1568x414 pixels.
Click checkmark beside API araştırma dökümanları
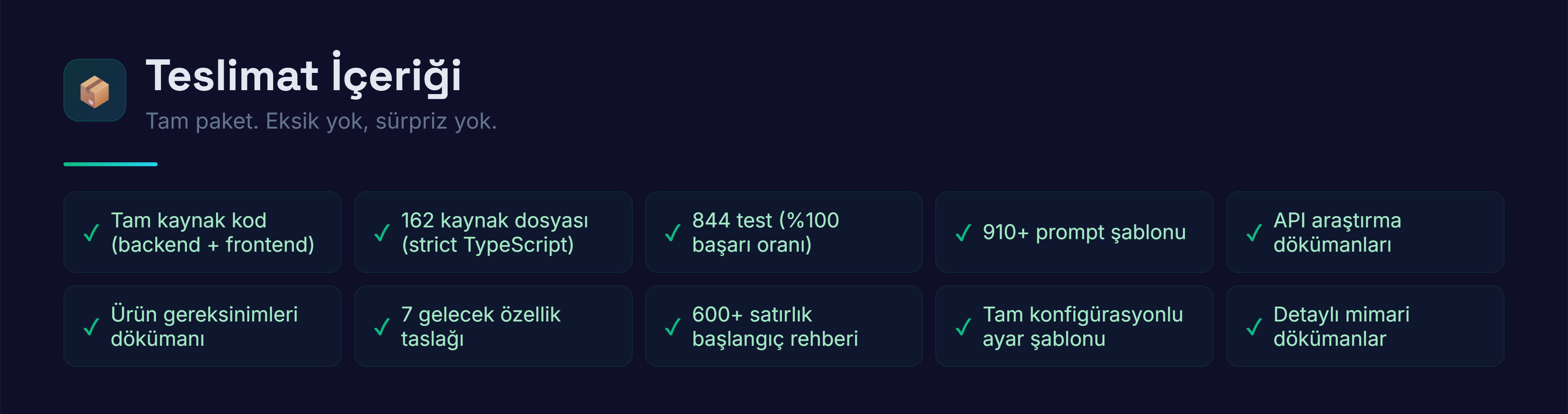[x=1254, y=232]
